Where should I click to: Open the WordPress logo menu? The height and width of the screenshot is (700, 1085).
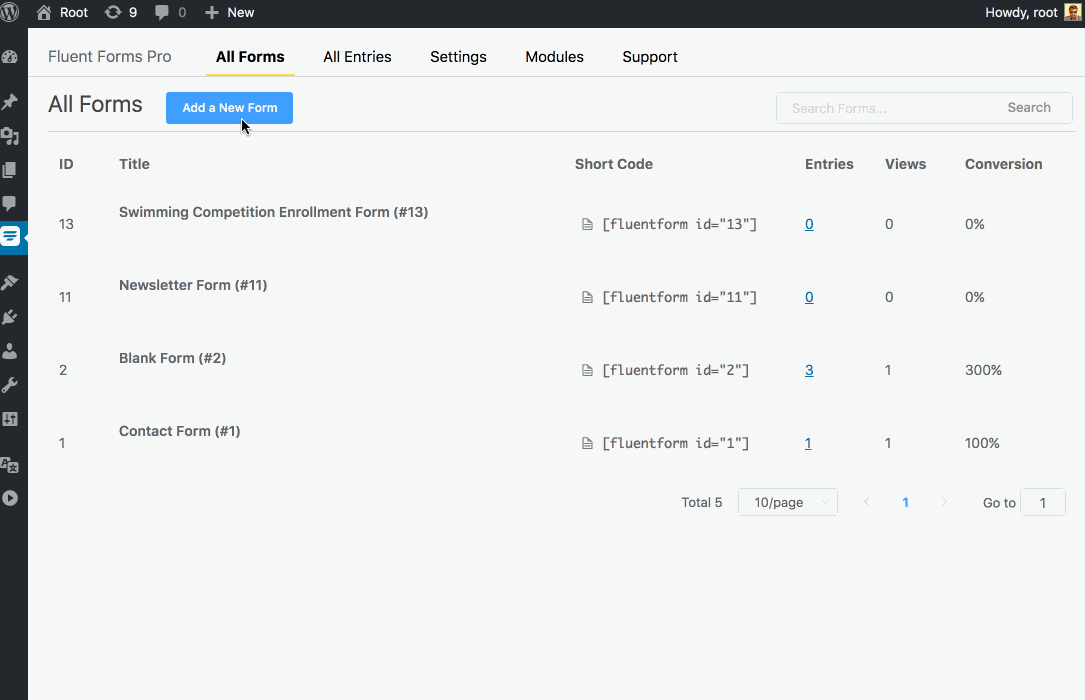point(12,13)
